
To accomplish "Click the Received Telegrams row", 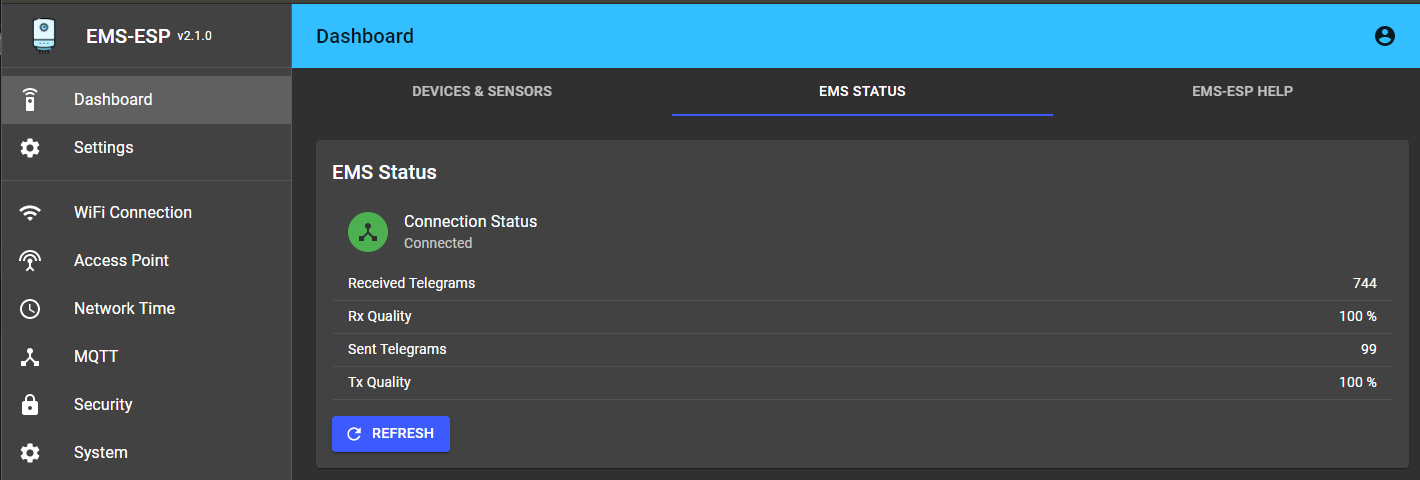I will pos(862,284).
